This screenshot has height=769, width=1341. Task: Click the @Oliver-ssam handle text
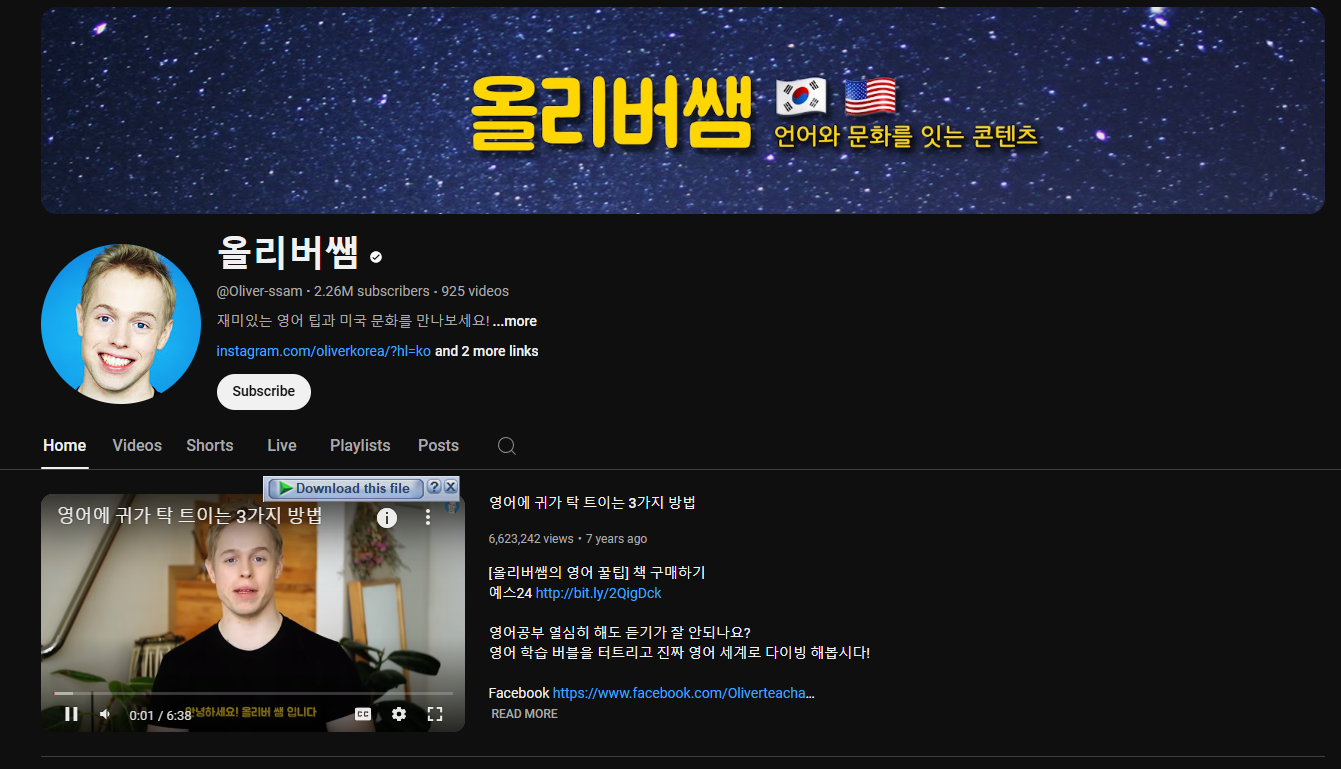coord(259,291)
